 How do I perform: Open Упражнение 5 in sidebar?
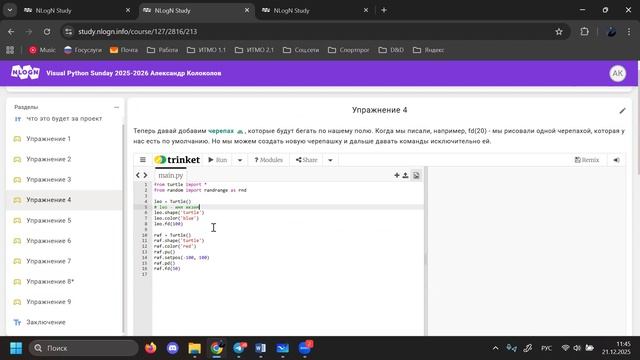pyautogui.click(x=49, y=220)
